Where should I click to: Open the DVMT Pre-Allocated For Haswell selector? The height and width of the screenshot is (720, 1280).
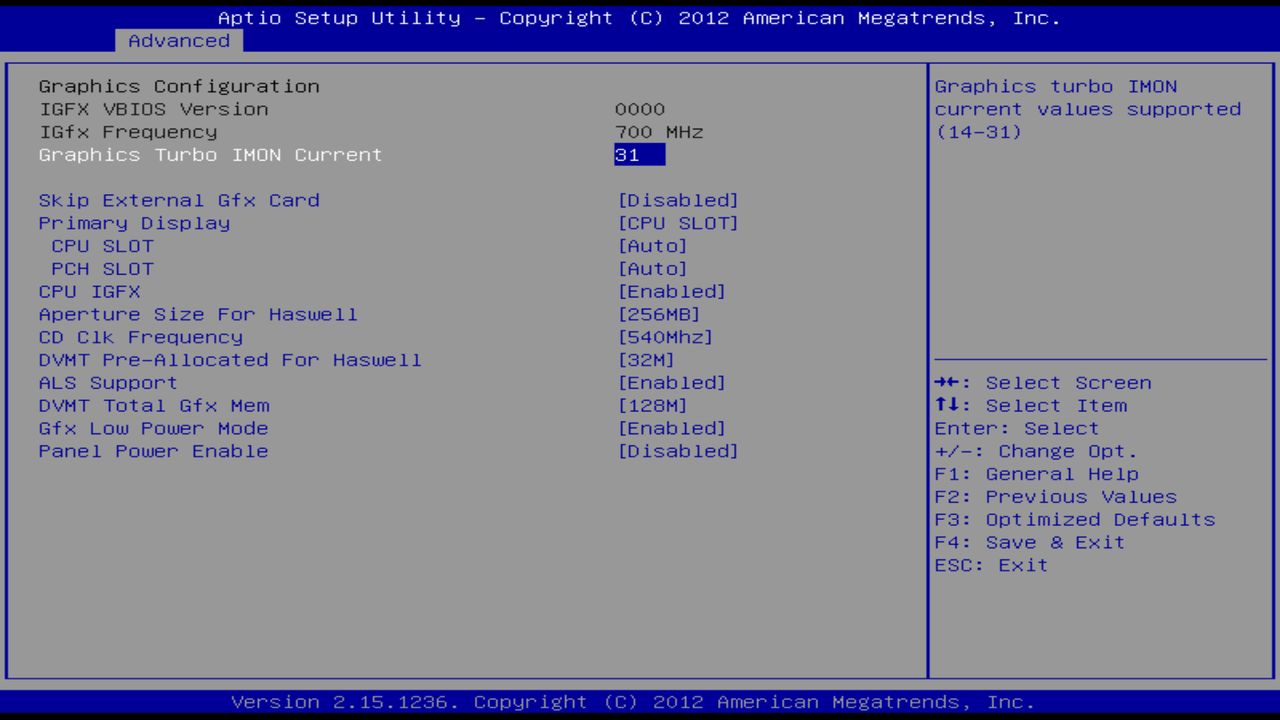coord(645,360)
